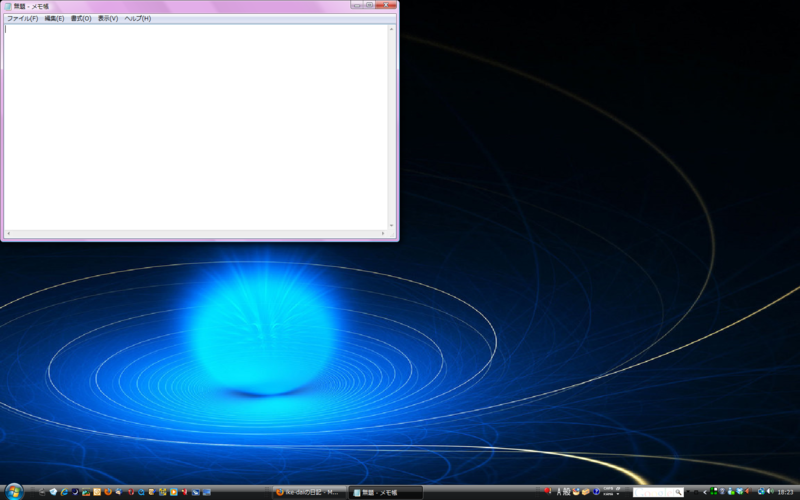Viewport: 800px width, 500px height.
Task: Expand hidden tray icons with the chevron
Action: point(705,492)
